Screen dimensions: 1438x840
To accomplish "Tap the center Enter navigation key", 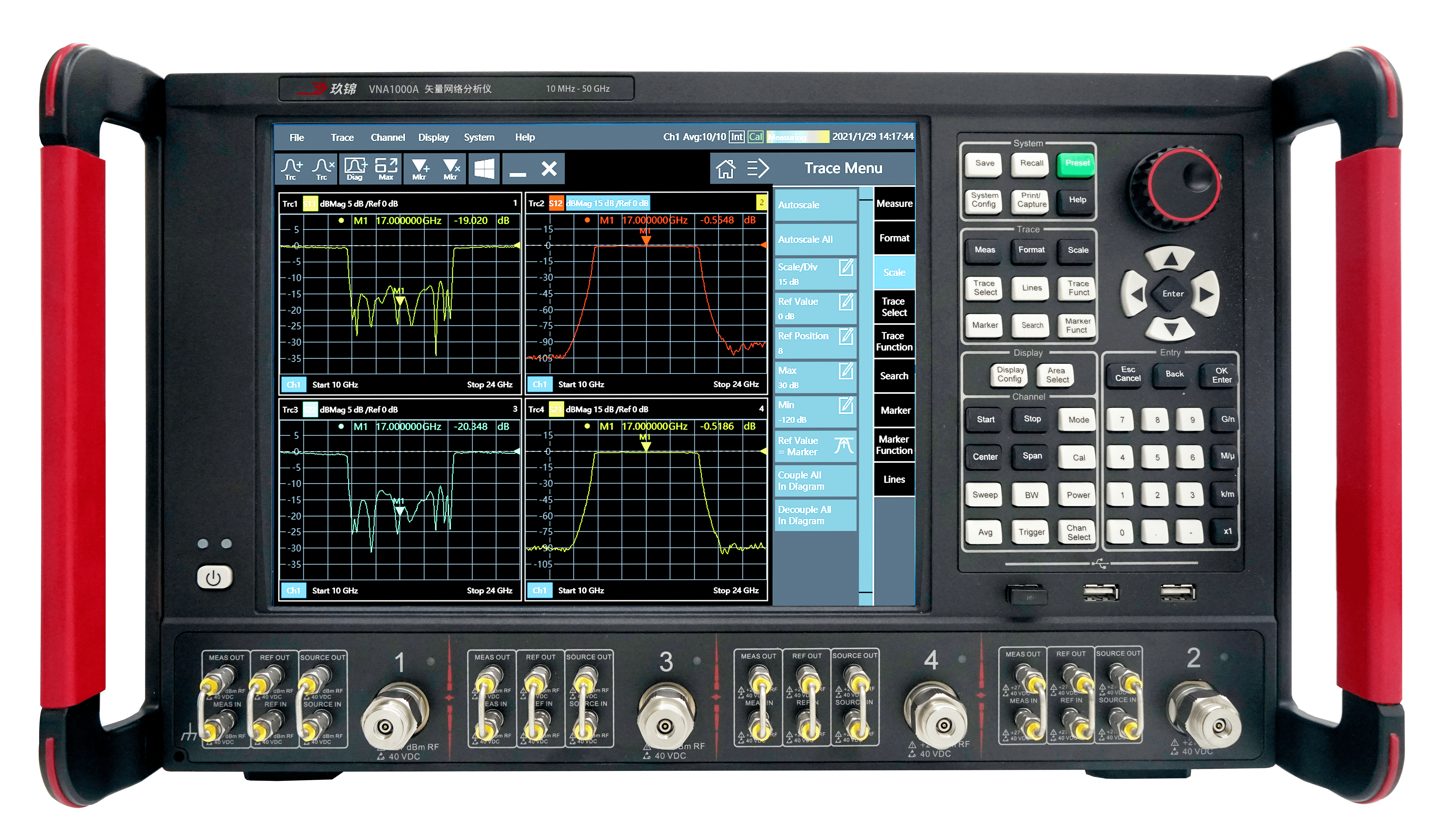I will 1172,294.
